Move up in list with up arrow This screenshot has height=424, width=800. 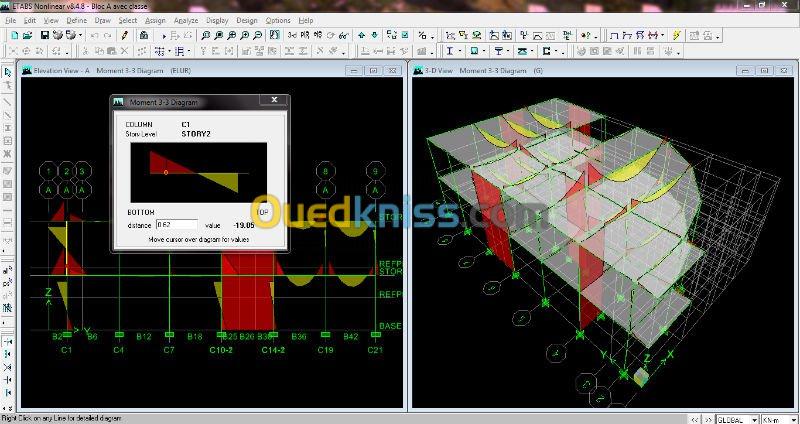[362, 35]
